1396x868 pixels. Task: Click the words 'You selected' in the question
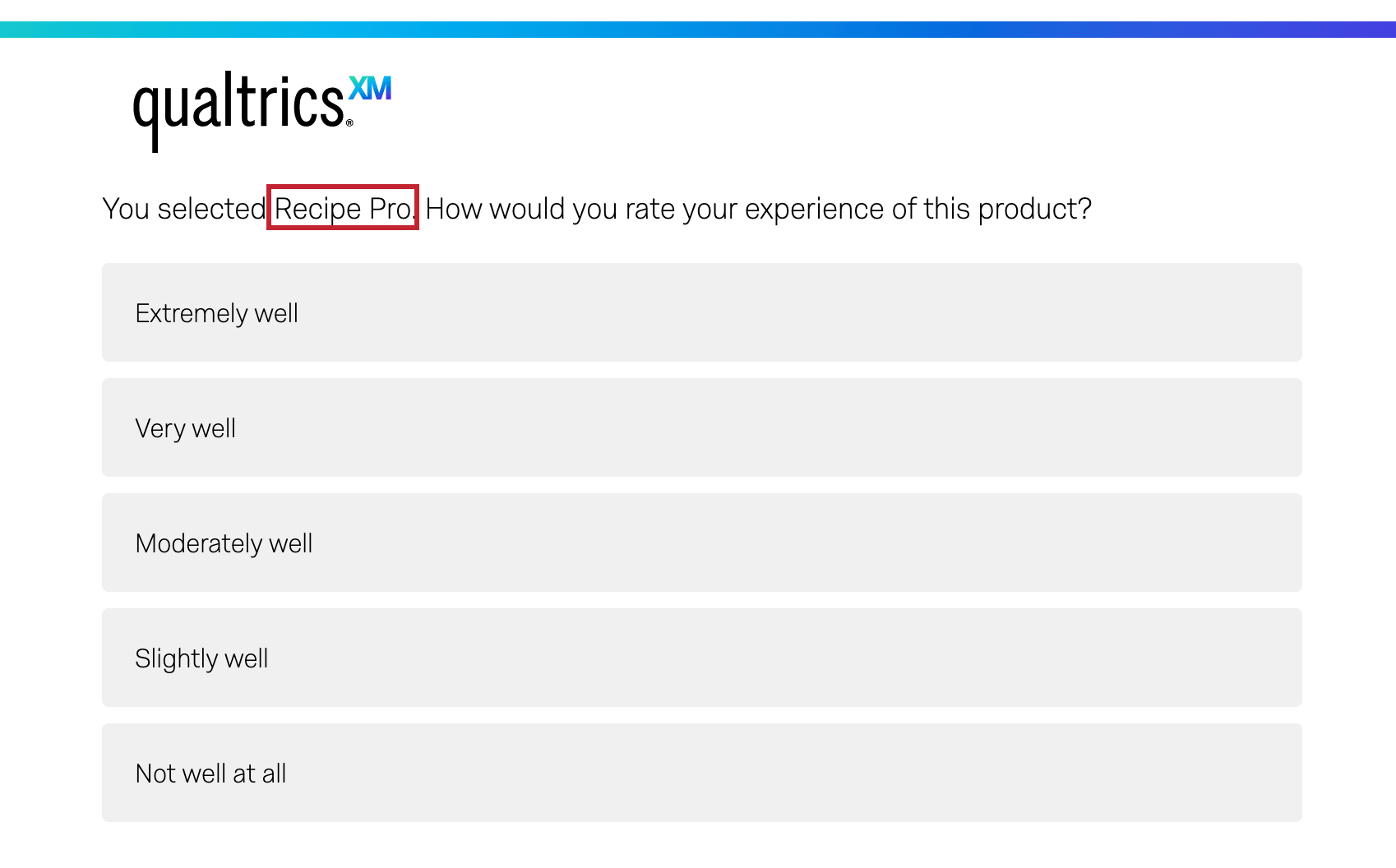[179, 208]
